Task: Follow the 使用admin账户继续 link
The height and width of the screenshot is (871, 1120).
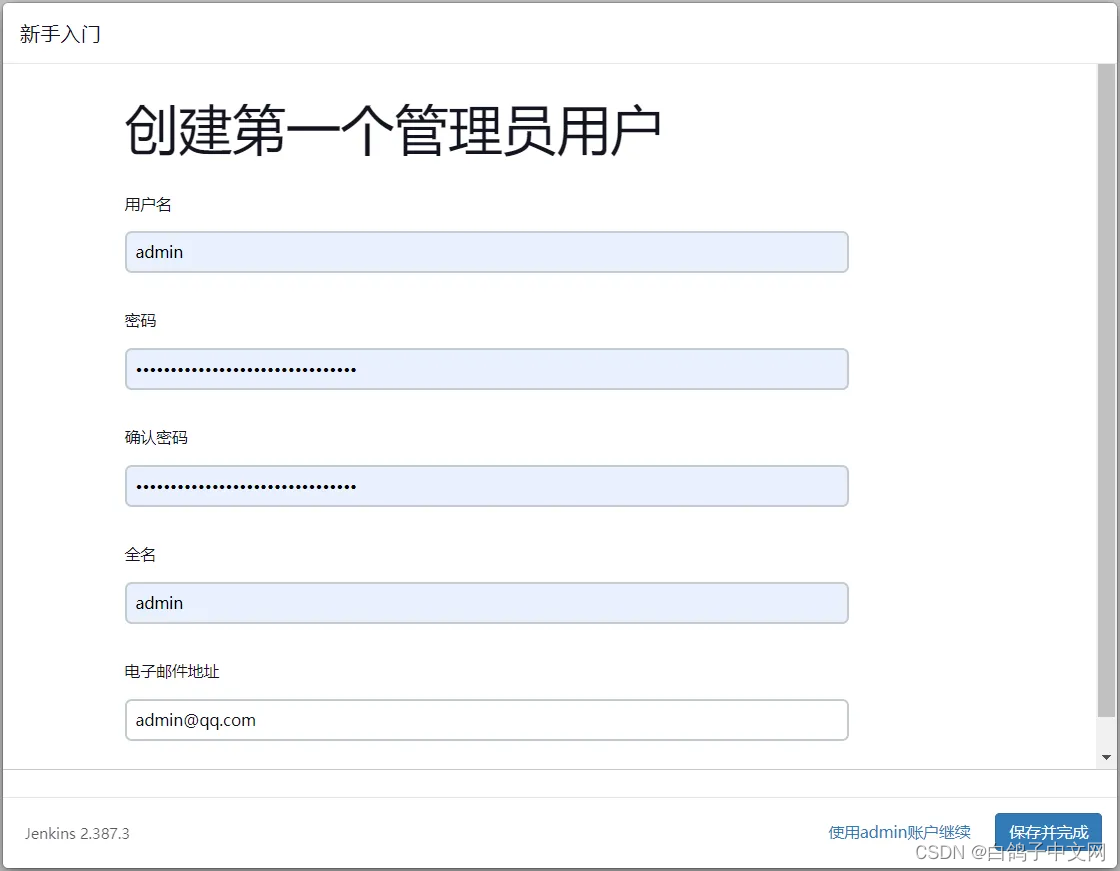Action: (899, 832)
